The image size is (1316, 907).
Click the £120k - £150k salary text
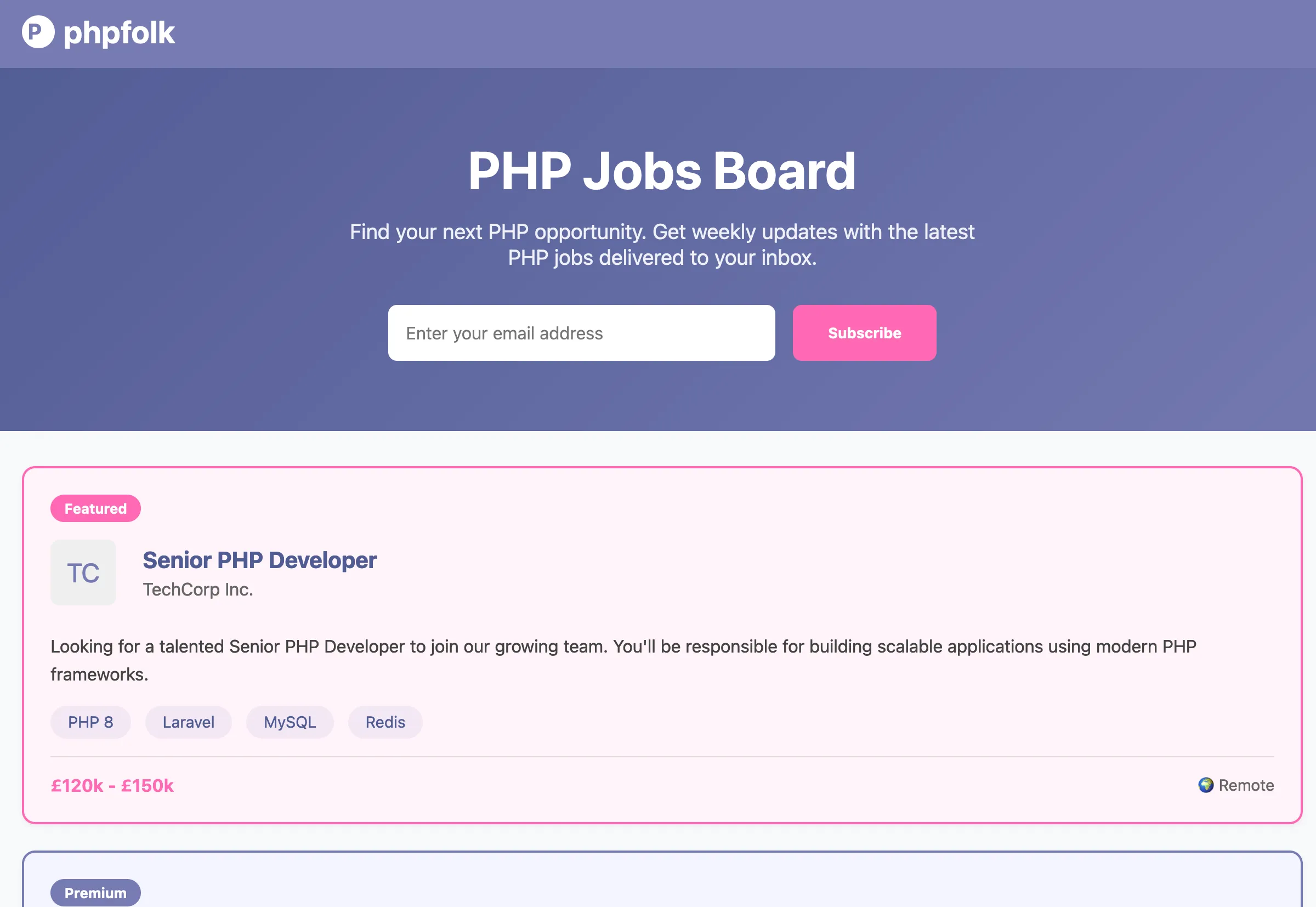[x=112, y=785]
